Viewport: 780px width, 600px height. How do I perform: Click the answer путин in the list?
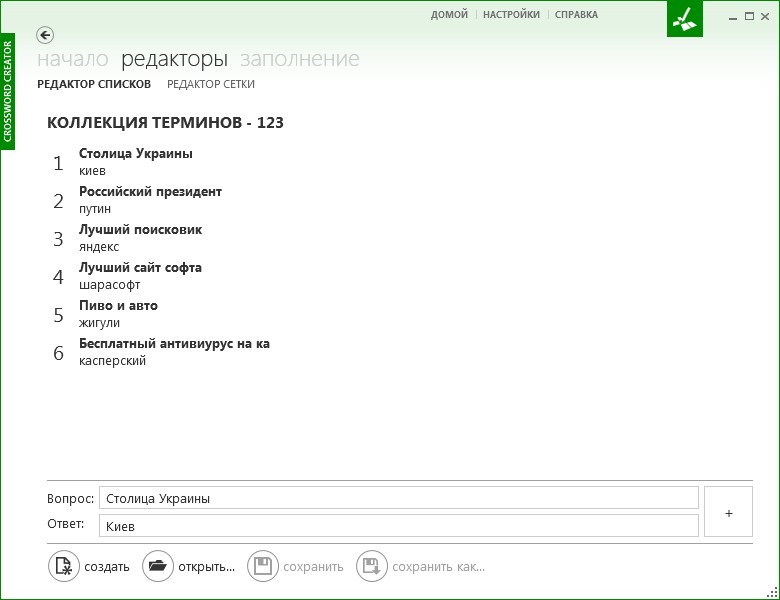point(95,209)
